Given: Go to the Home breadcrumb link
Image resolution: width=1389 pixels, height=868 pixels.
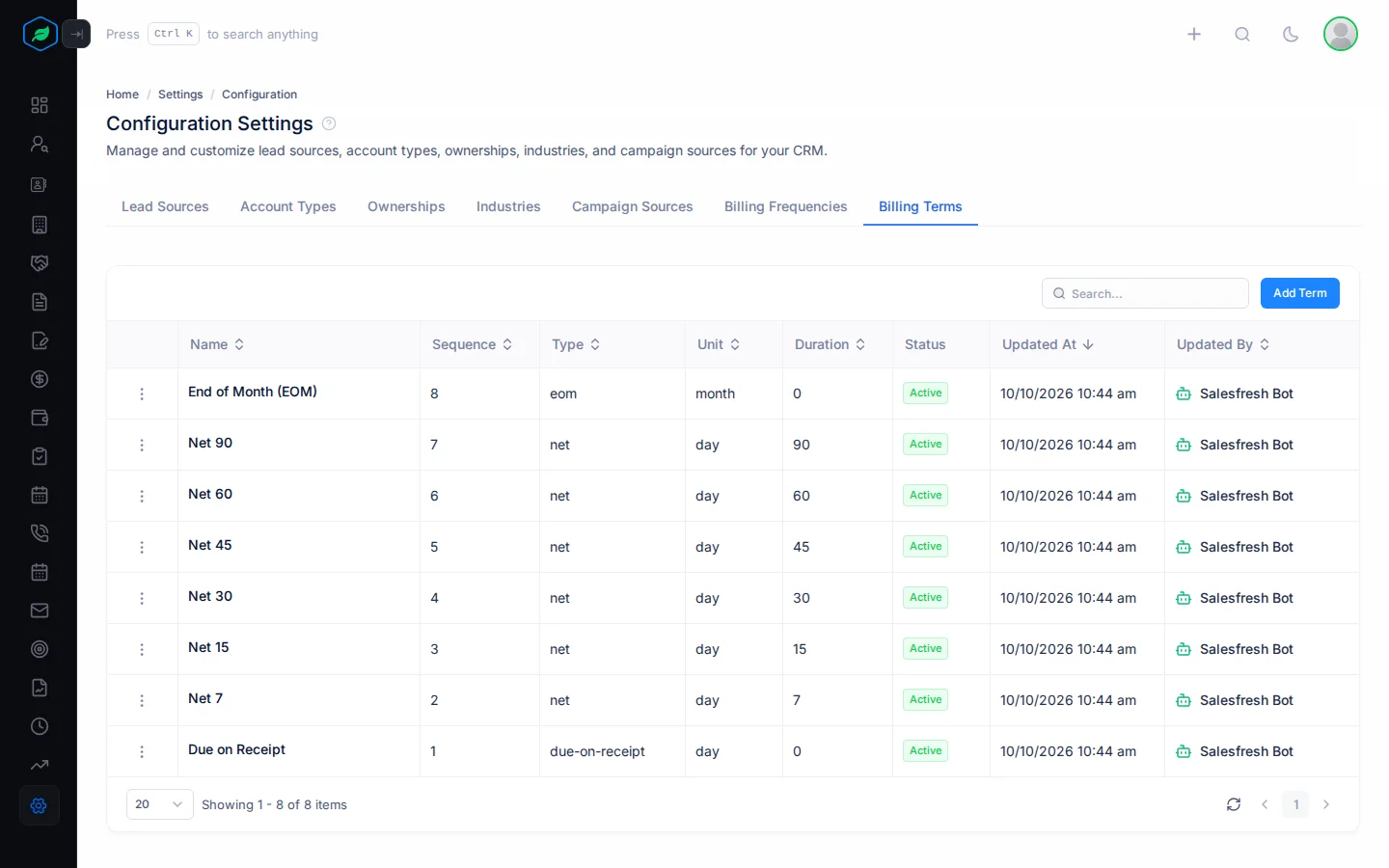Looking at the screenshot, I should (123, 95).
